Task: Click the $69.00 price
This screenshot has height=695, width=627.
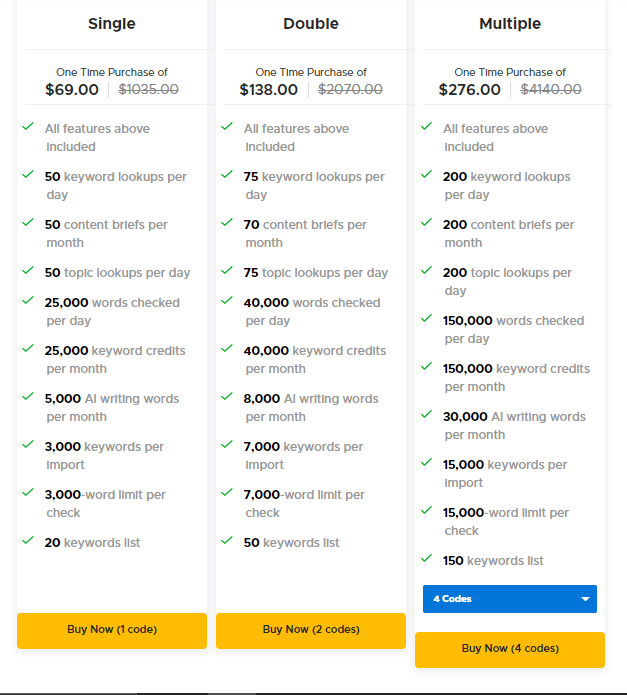Action: [x=72, y=89]
